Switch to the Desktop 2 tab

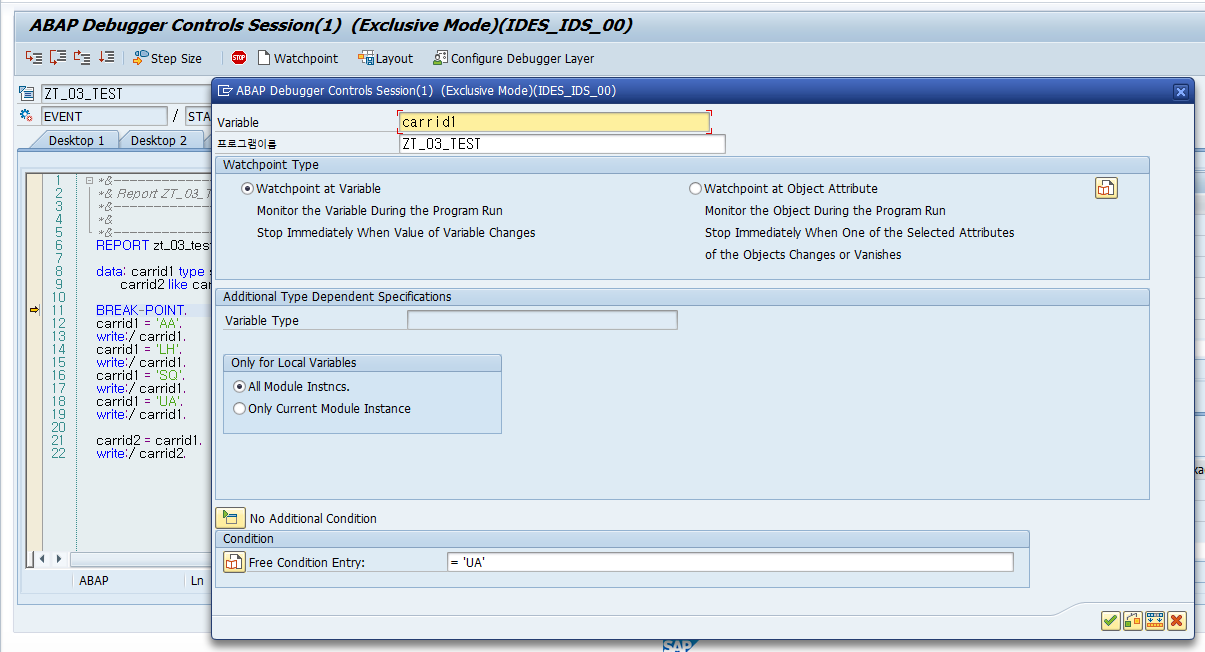tap(158, 140)
